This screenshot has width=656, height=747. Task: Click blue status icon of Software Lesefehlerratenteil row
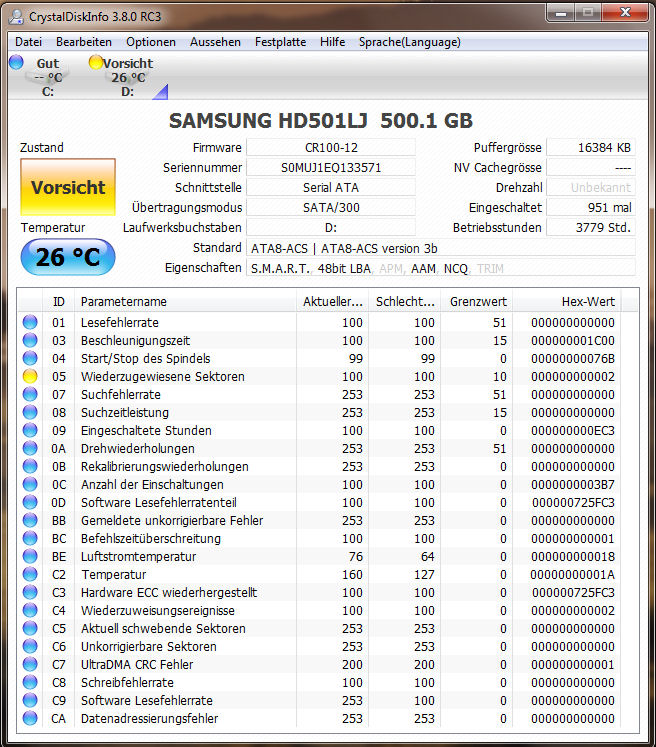tap(30, 502)
